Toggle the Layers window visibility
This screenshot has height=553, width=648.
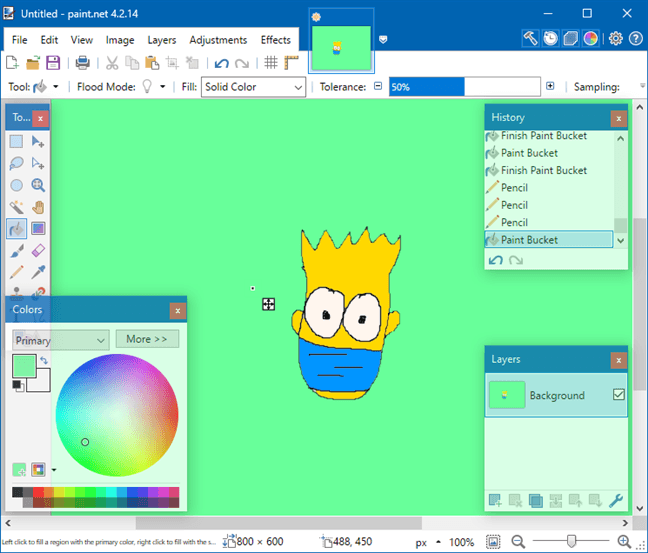571,38
